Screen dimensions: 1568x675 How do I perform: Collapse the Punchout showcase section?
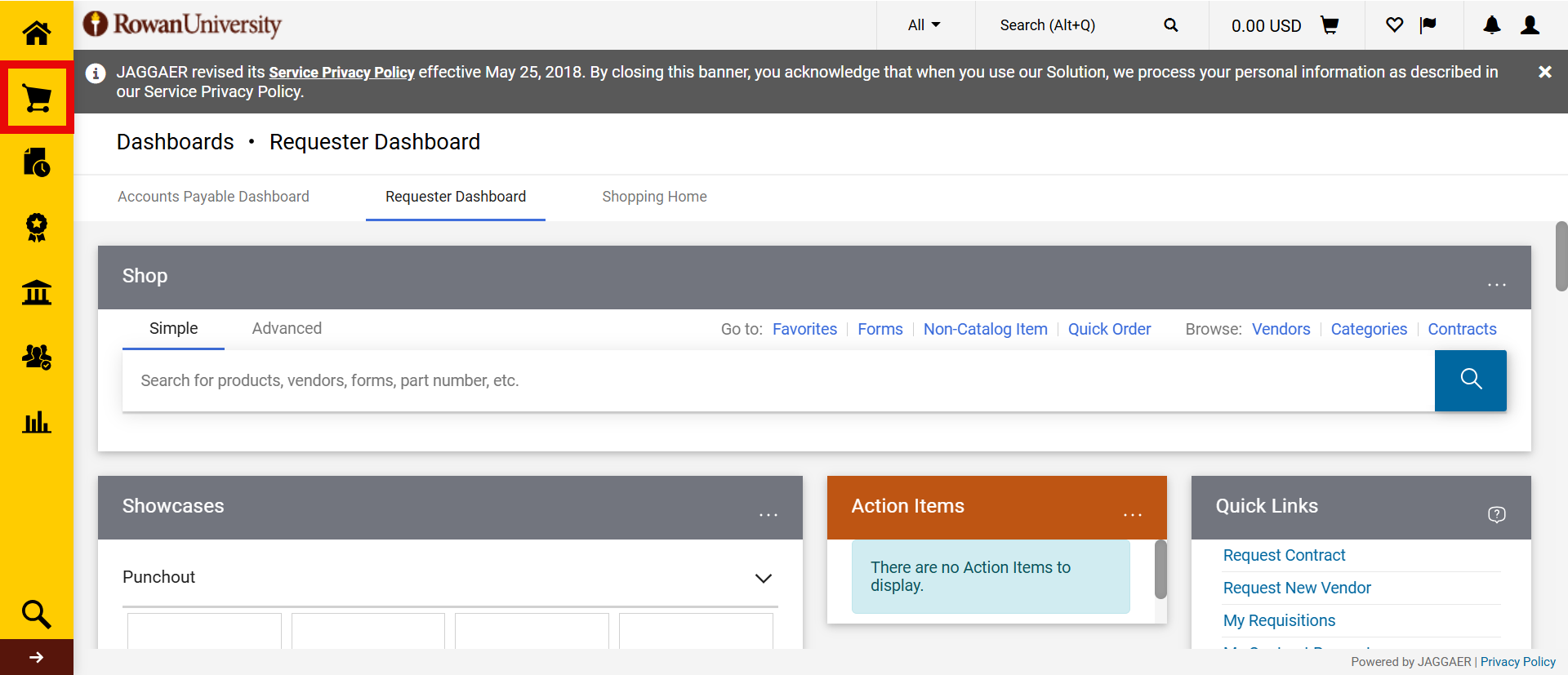tap(763, 578)
